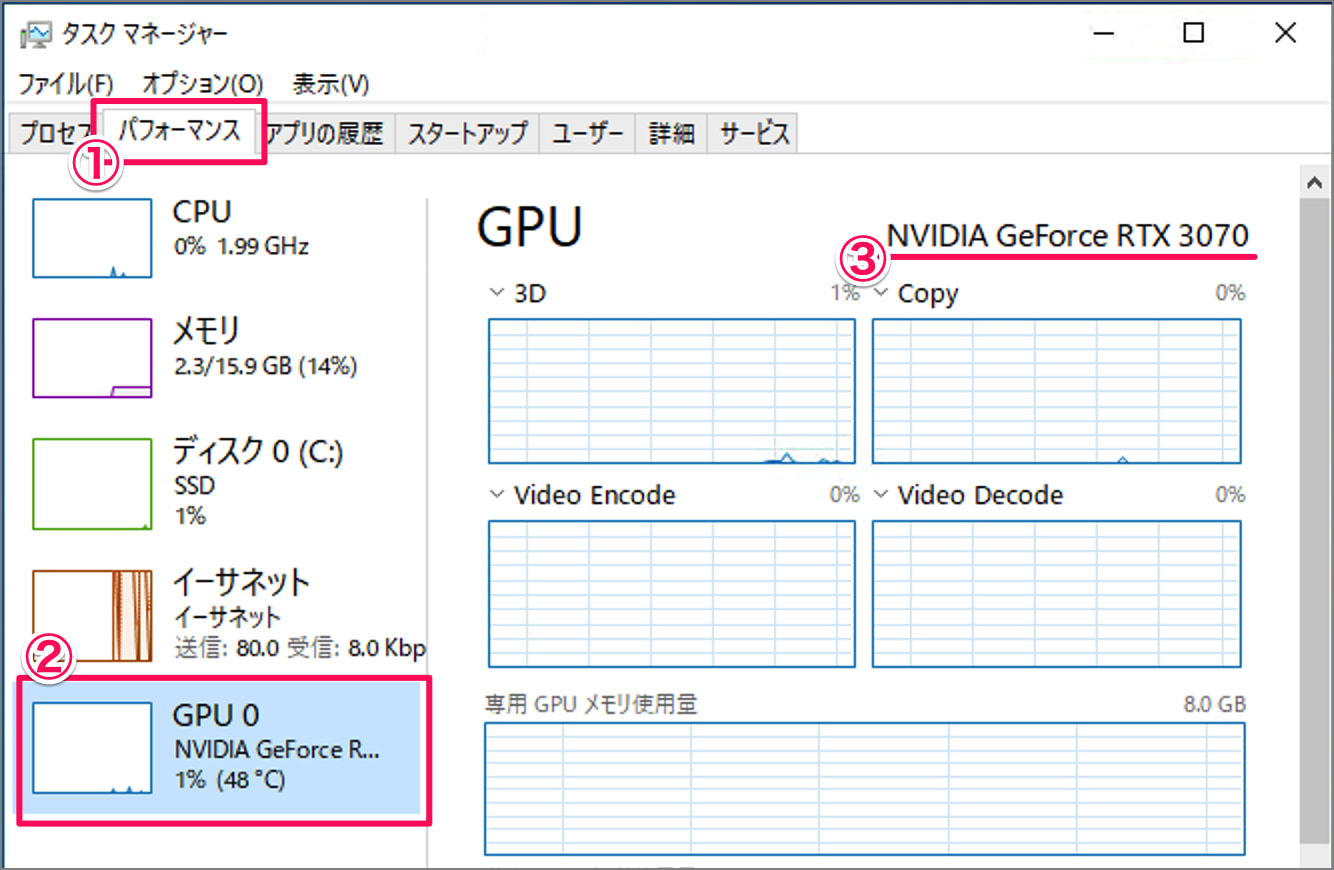
Task: Switch to the スタートアップ tab
Action: (x=467, y=134)
